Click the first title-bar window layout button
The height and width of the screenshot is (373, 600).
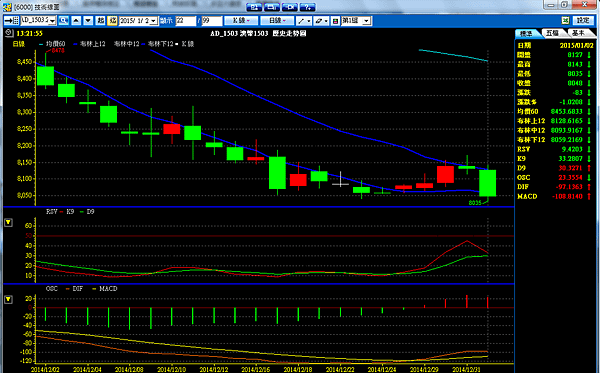tap(254, 7)
